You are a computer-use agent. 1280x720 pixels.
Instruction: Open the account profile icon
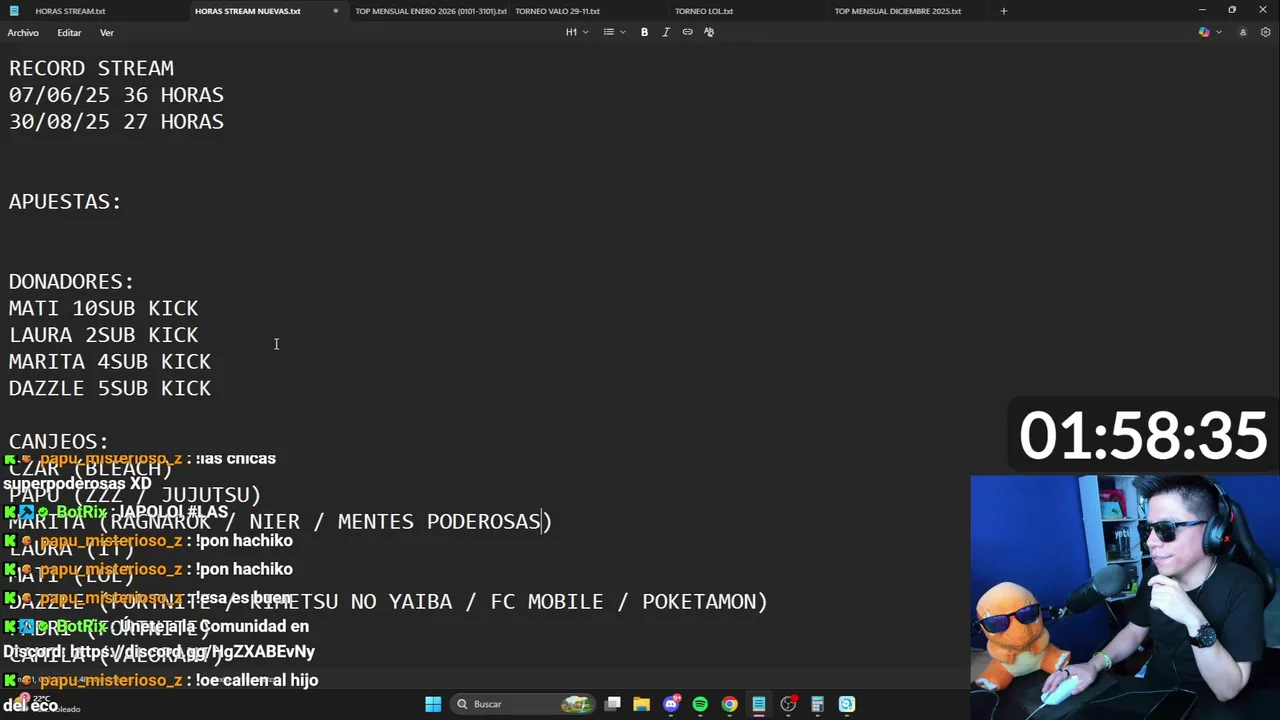coord(1243,32)
